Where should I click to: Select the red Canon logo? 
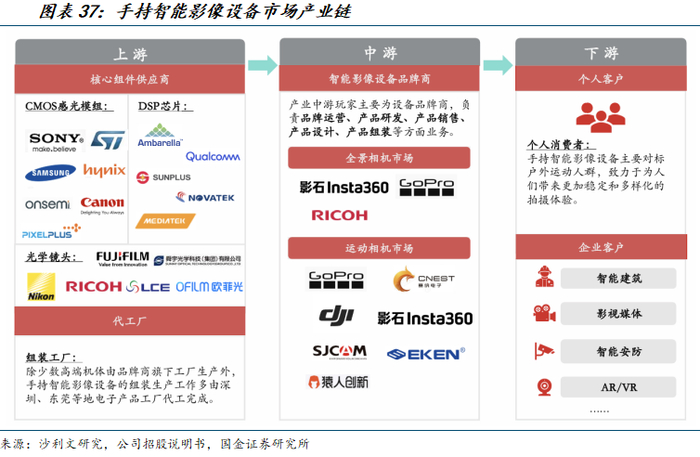click(102, 204)
